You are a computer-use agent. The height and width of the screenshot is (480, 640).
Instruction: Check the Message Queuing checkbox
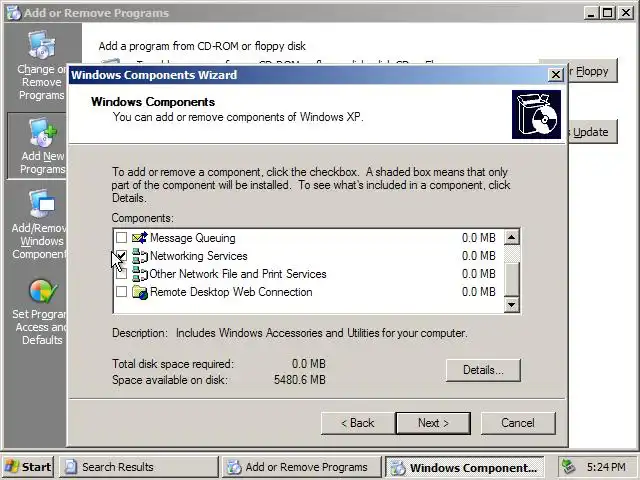(x=121, y=238)
